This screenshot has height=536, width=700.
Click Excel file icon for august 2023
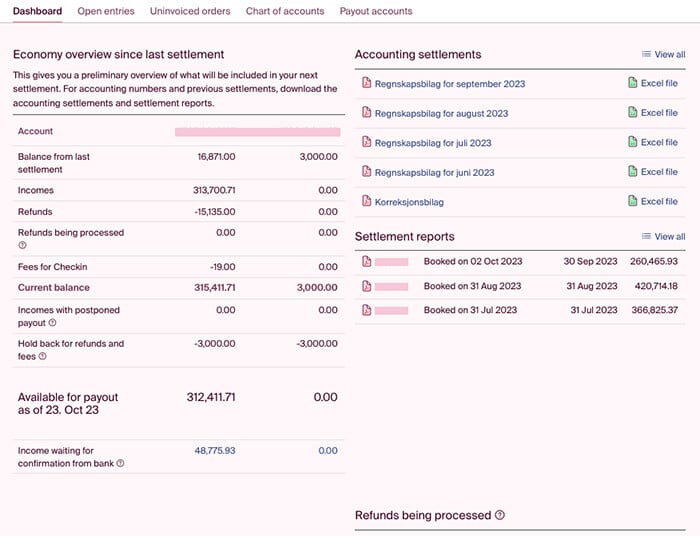pyautogui.click(x=633, y=112)
